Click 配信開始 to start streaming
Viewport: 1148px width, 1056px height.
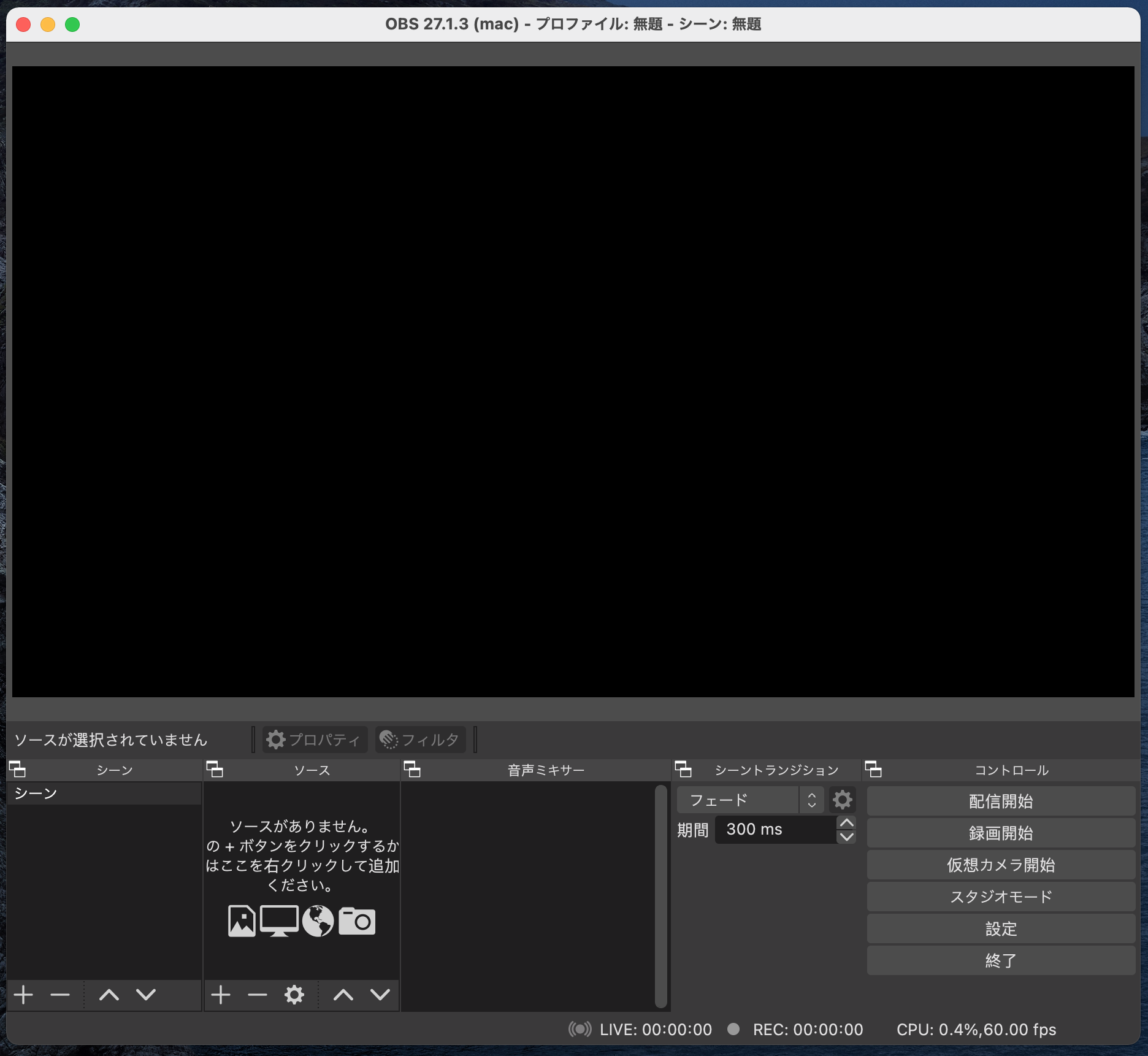(1001, 801)
